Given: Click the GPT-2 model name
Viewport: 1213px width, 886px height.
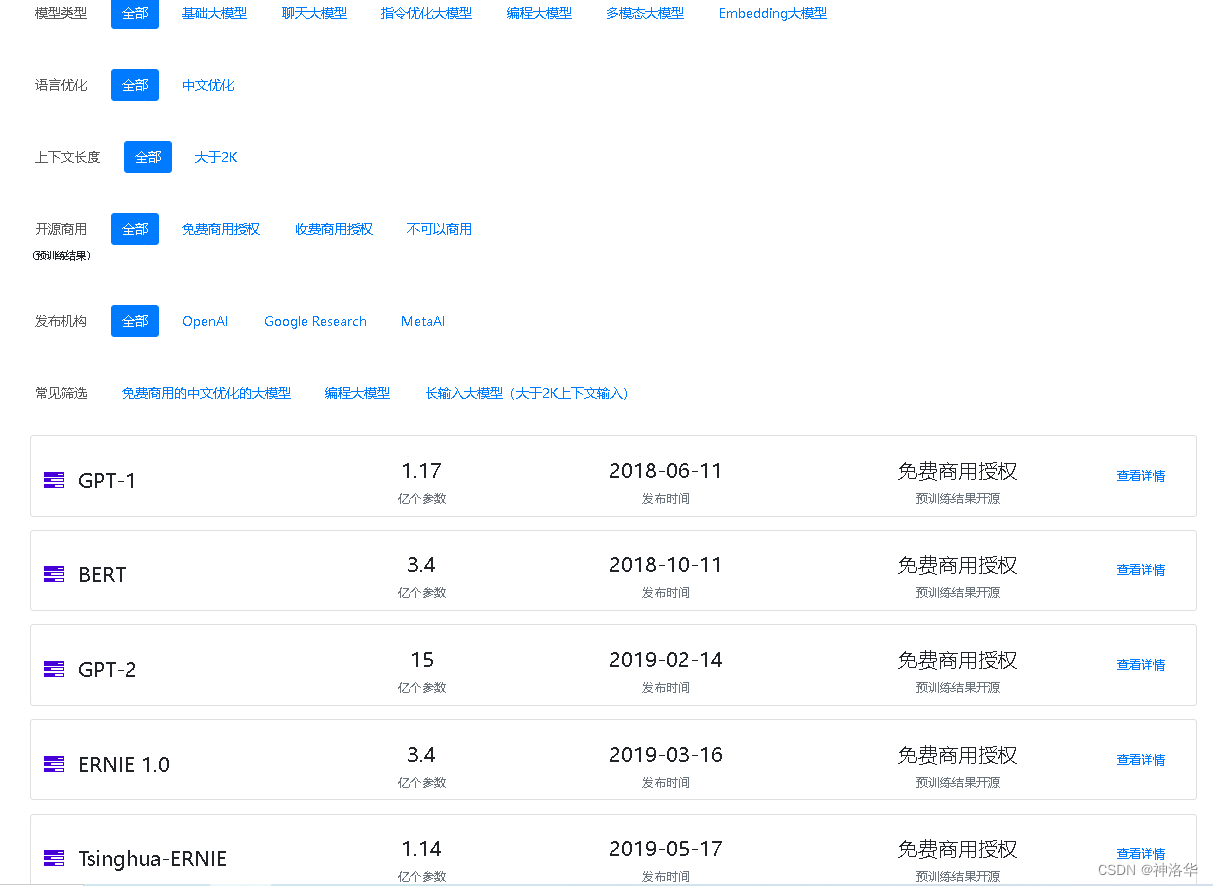Looking at the screenshot, I should pos(107,670).
